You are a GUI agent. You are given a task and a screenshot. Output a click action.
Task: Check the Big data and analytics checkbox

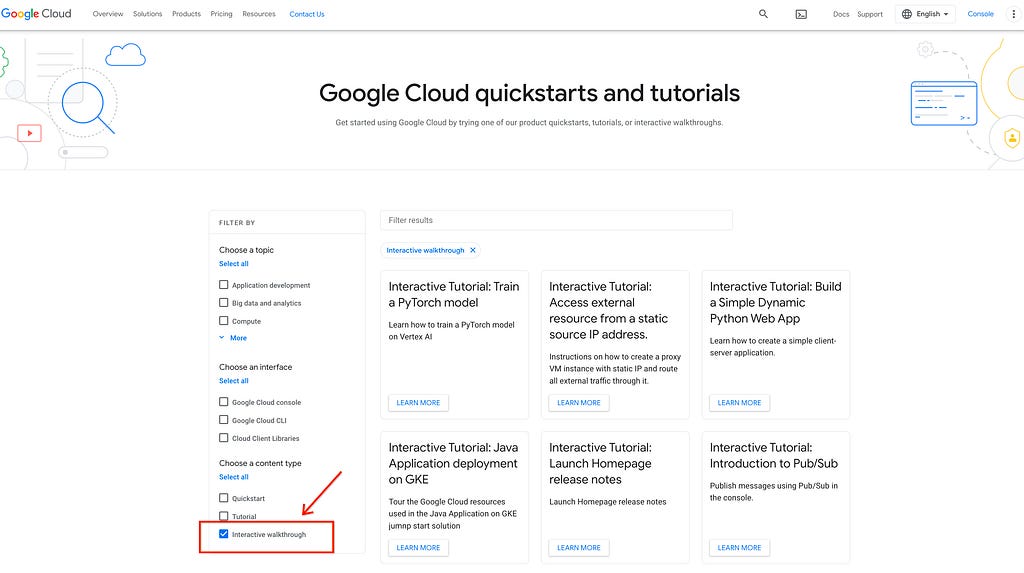(x=223, y=303)
